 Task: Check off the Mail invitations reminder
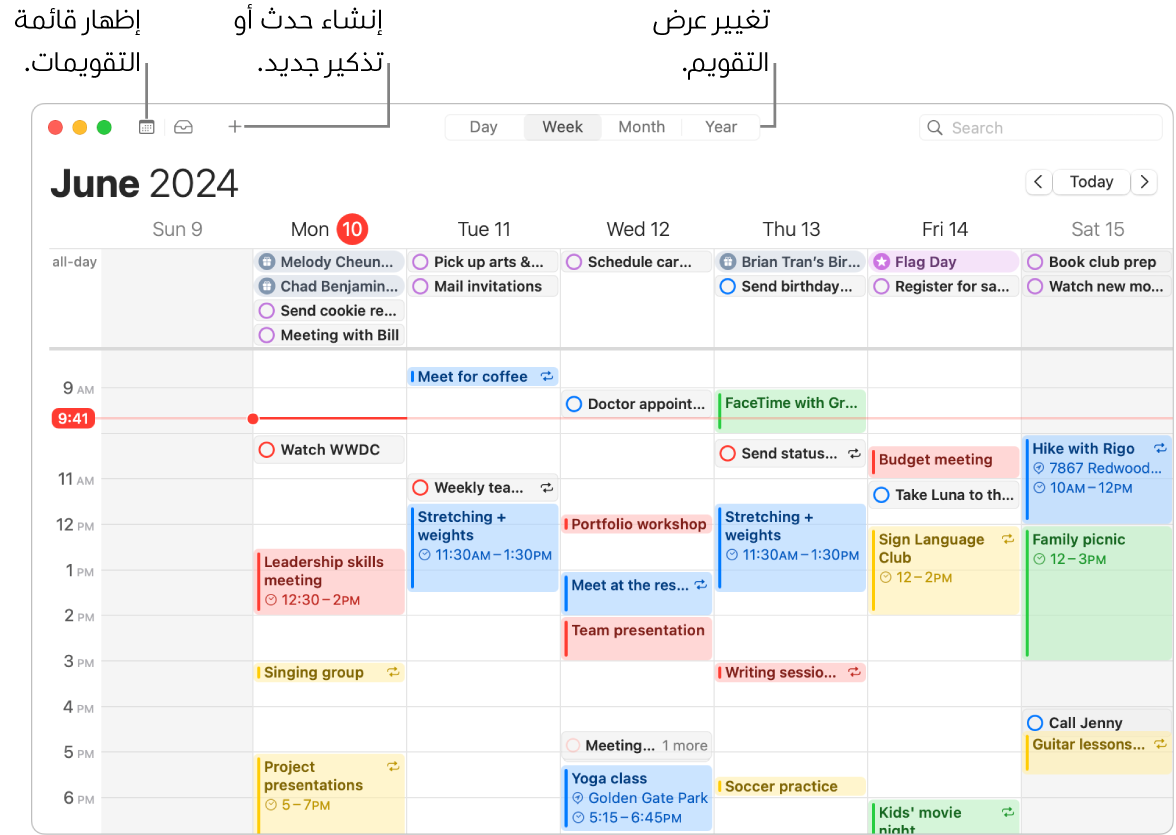tap(418, 285)
